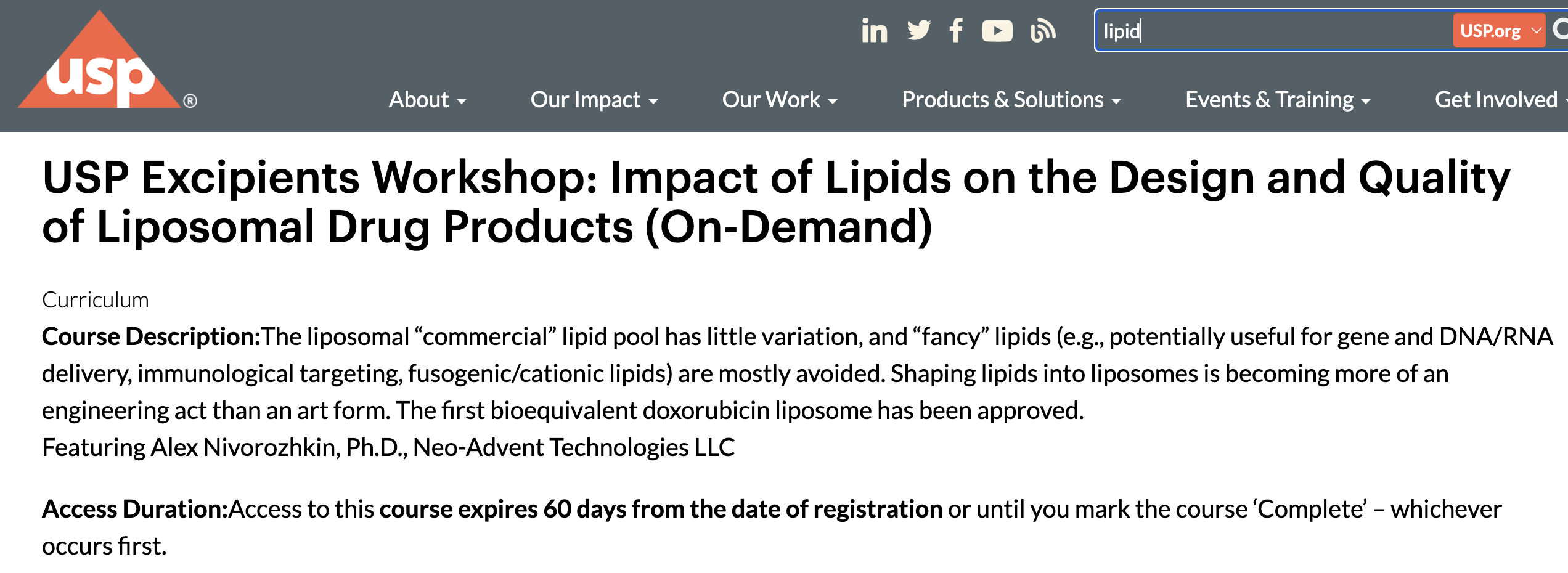Click the Twitter bird icon
The height and width of the screenshot is (573, 1568).
(919, 30)
